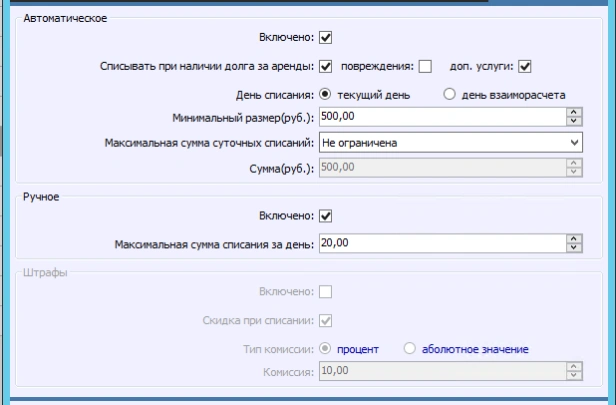Click the disabled Сумма(руб.) field
This screenshot has width=616, height=405.
440,169
